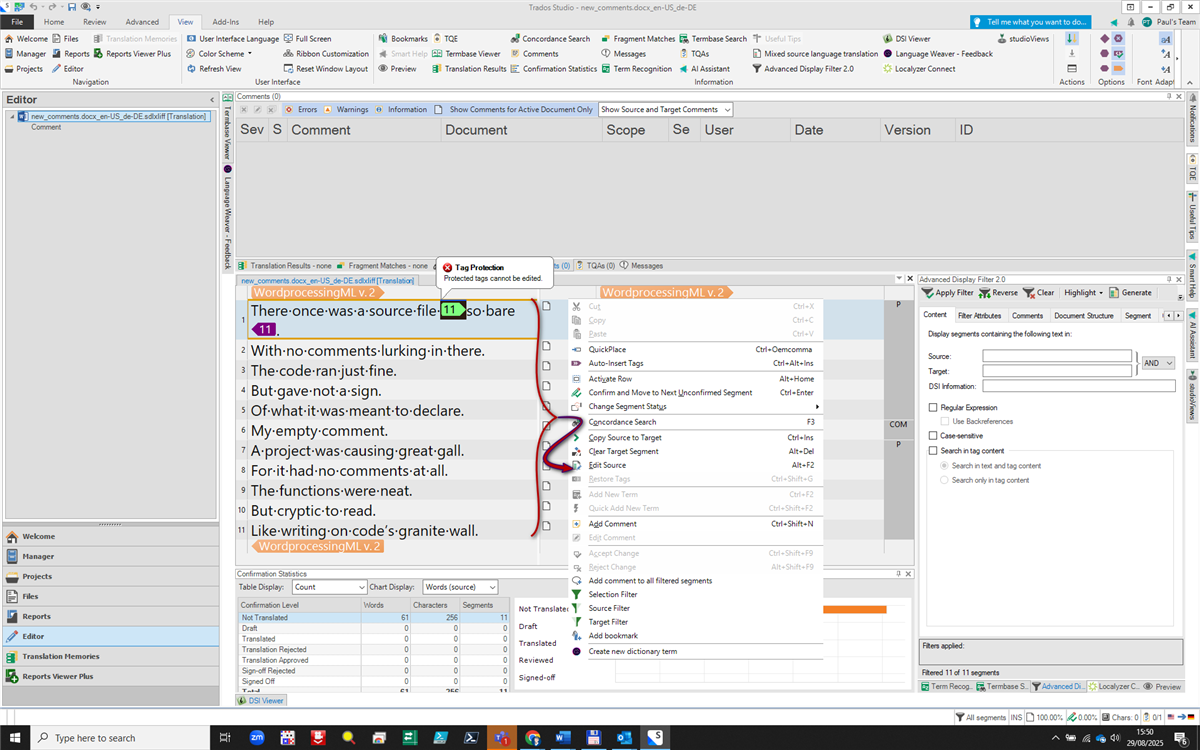Expand the AND operator combo box
This screenshot has width=1200, height=750.
tap(1157, 363)
